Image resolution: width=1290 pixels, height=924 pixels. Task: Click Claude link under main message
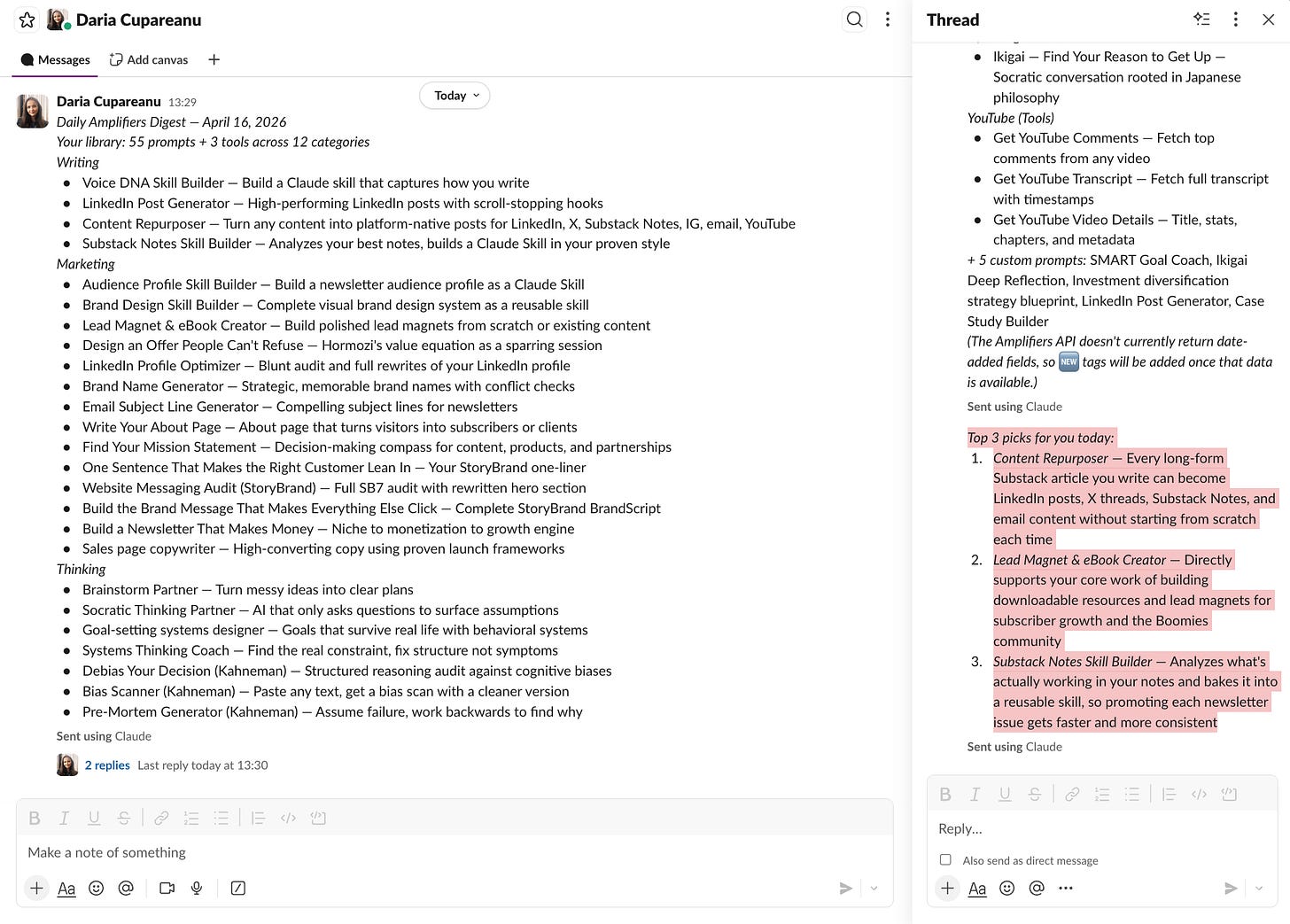point(133,736)
